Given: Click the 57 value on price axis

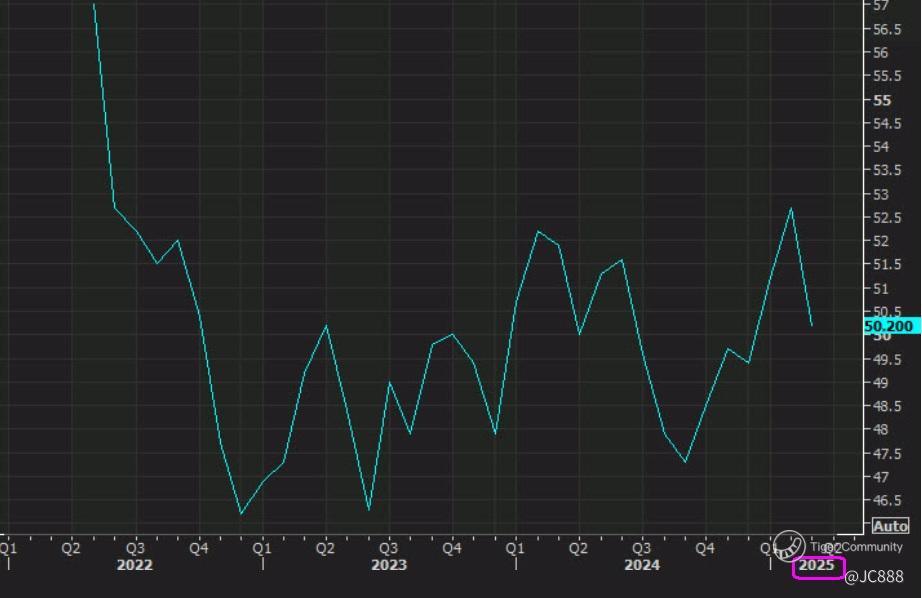Looking at the screenshot, I should click(882, 6).
